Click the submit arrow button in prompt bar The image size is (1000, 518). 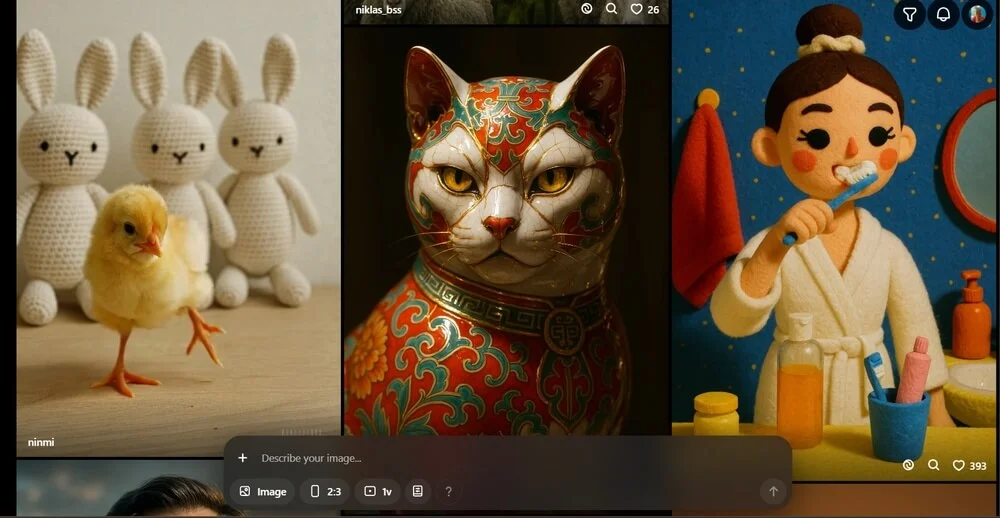772,491
